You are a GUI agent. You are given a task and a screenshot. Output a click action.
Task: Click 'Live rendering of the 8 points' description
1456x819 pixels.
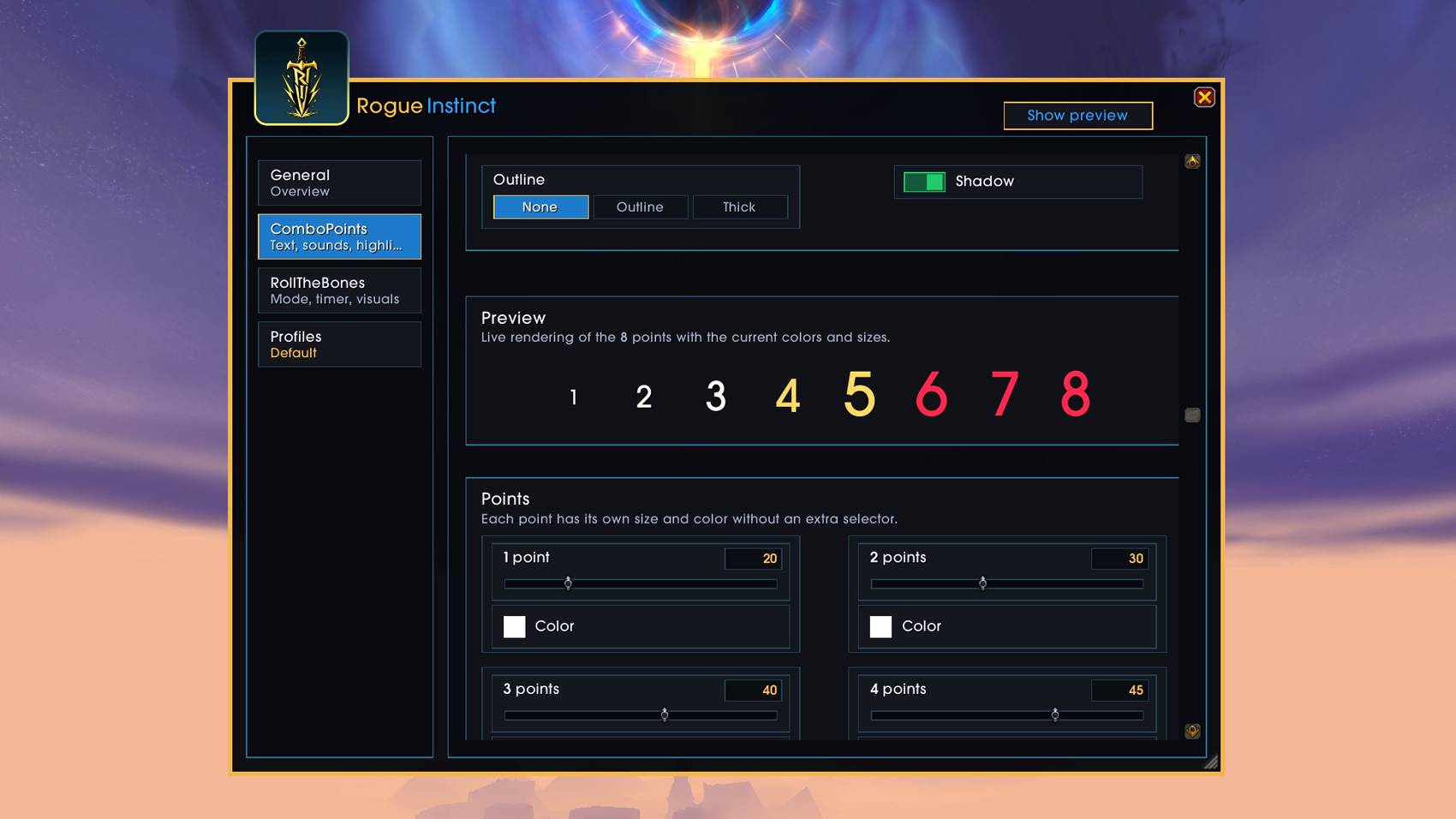pos(685,338)
